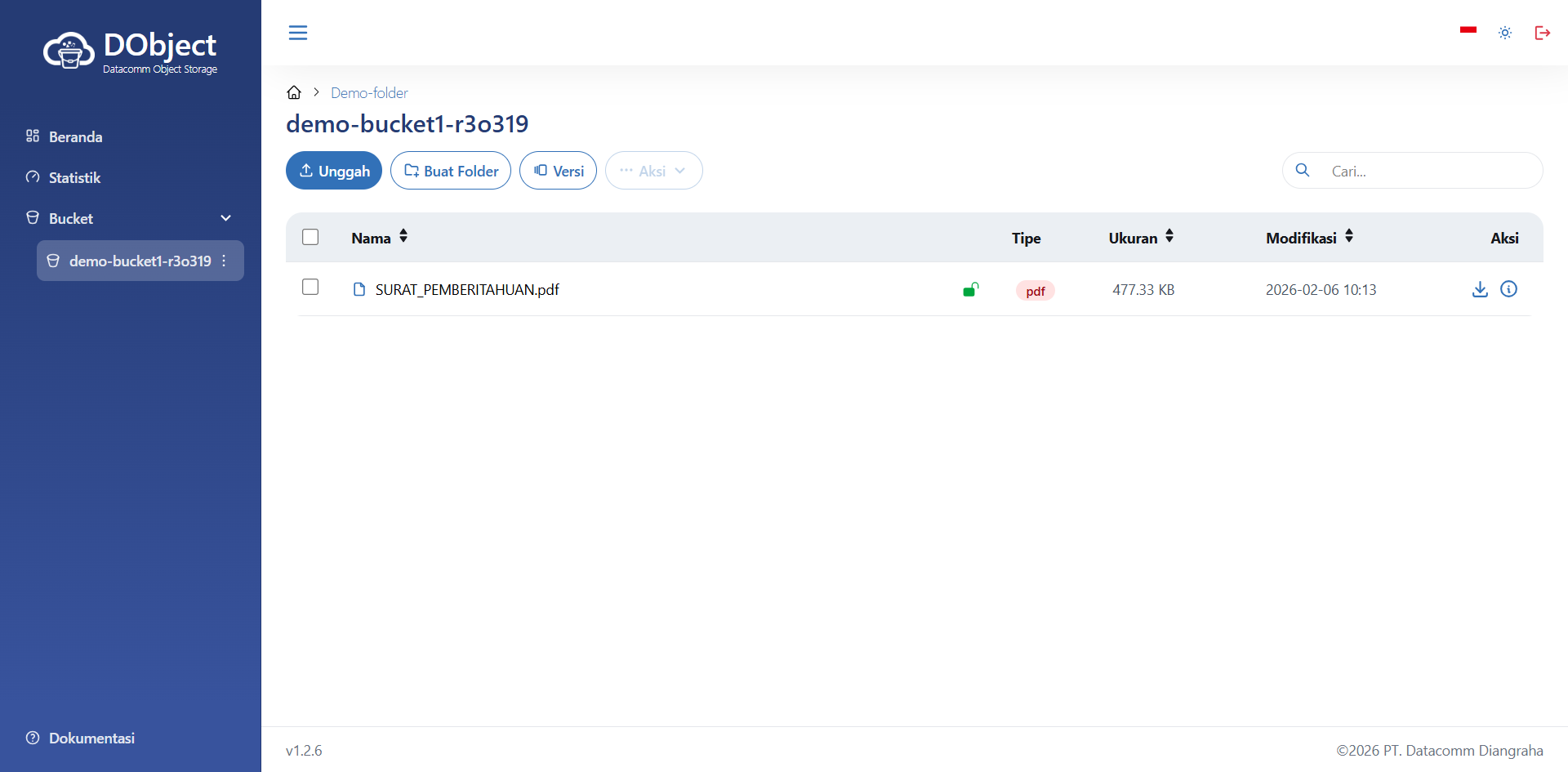Click the Buat Folder button
The width and height of the screenshot is (1568, 772).
[x=451, y=171]
